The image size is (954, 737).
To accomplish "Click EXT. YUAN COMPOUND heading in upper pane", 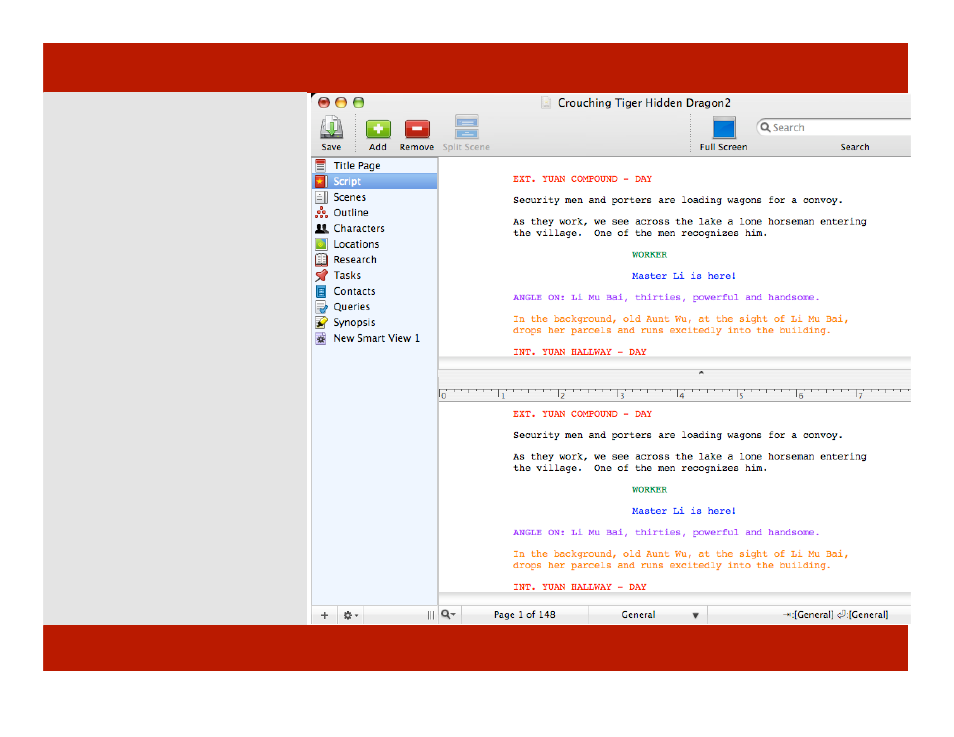I will [x=582, y=179].
